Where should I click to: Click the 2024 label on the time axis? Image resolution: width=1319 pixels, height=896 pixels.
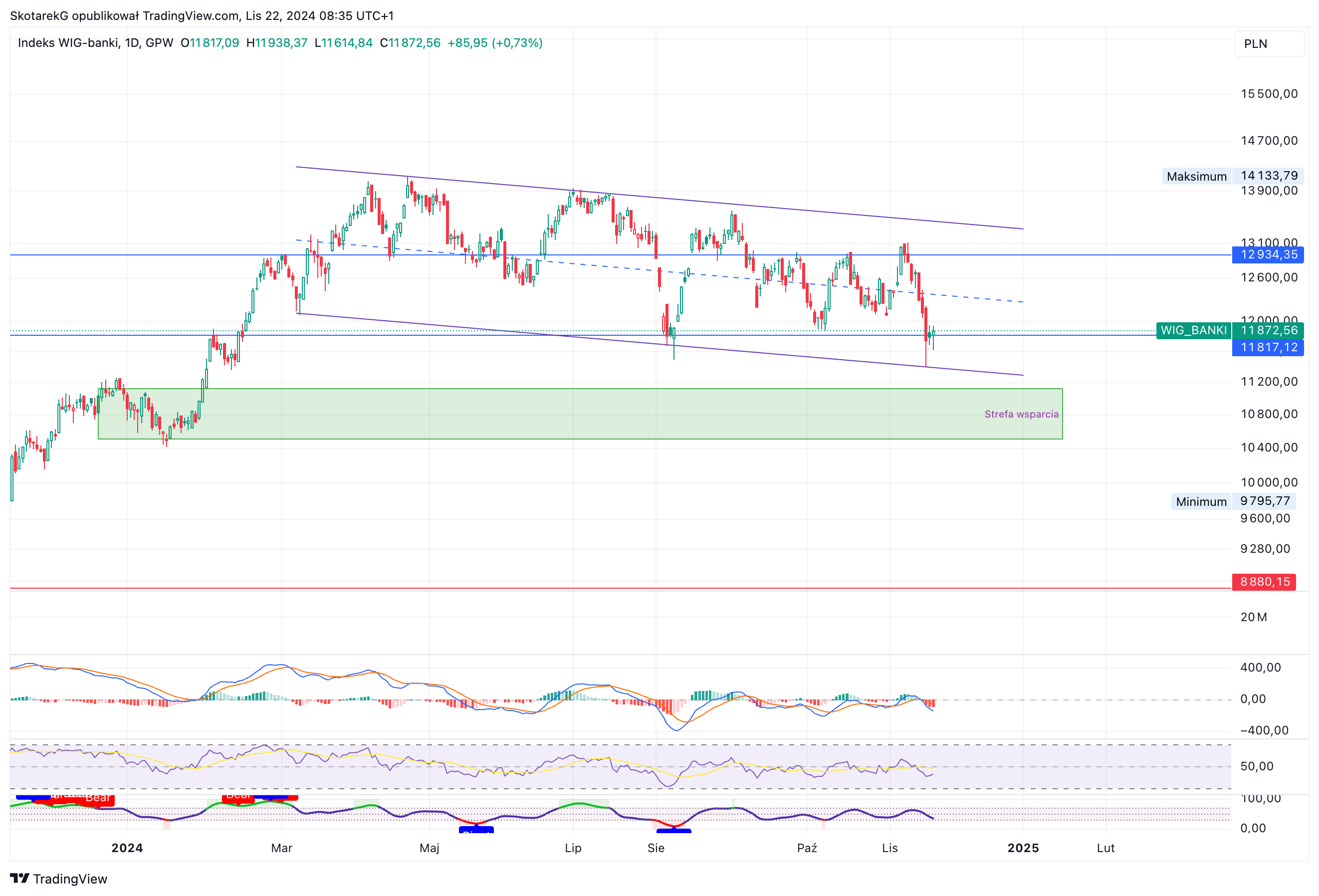(x=127, y=848)
